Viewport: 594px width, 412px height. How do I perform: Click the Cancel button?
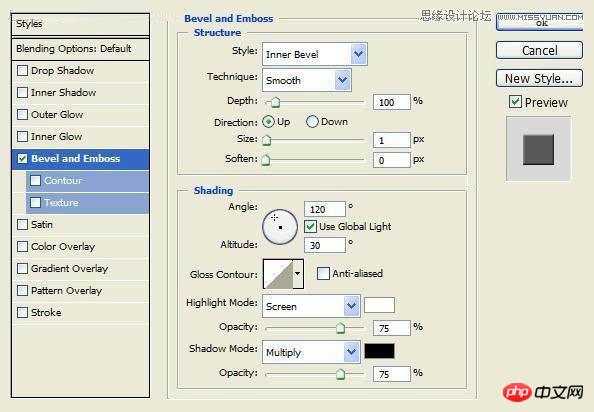click(x=539, y=50)
